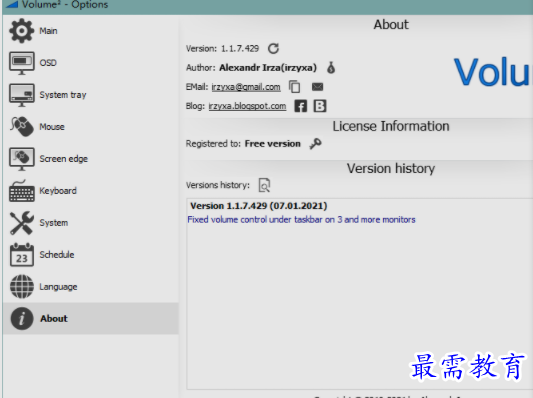The width and height of the screenshot is (533, 398).
Task: Open the Facebook page icon
Action: click(300, 106)
